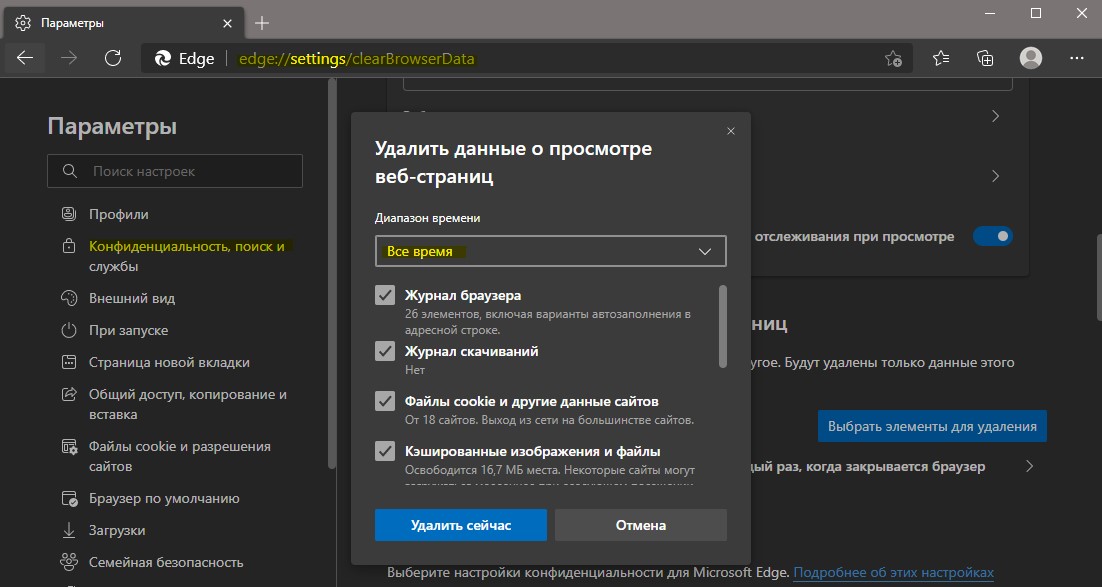This screenshot has width=1102, height=587.
Task: Click the Отмена button
Action: point(640,525)
